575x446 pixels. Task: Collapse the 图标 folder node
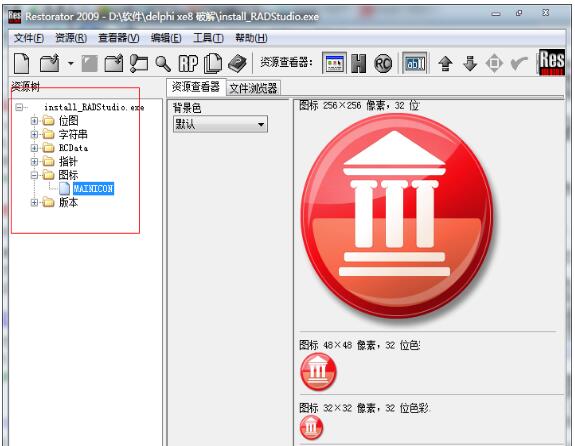pyautogui.click(x=34, y=175)
